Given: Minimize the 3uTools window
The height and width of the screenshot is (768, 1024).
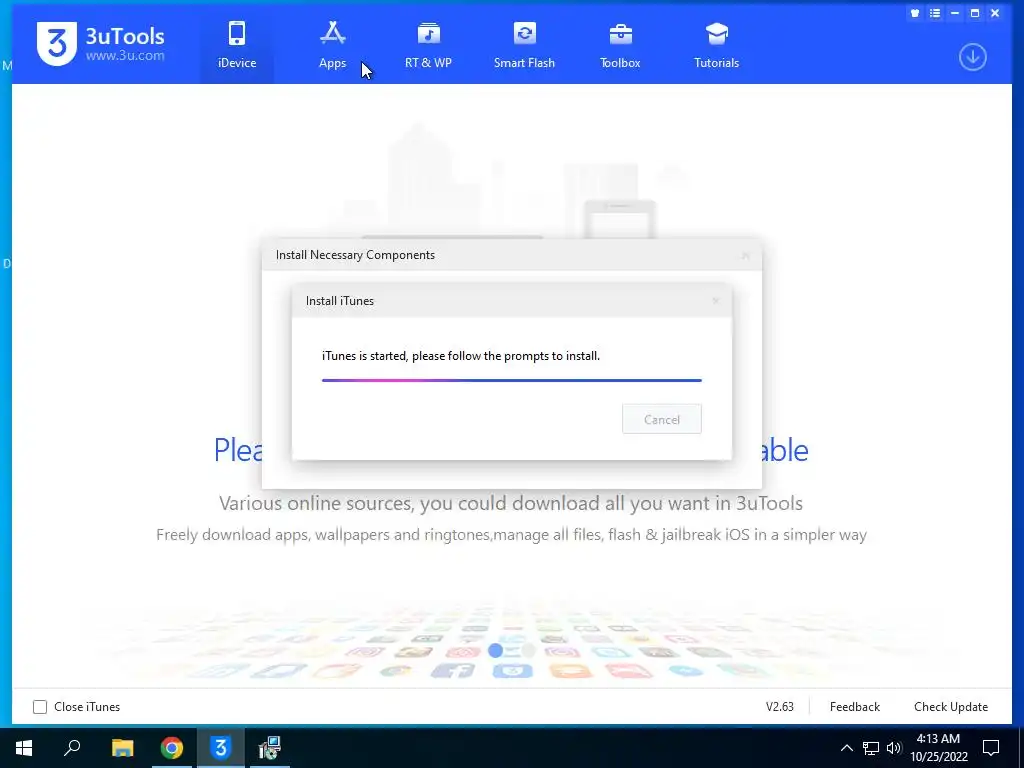Looking at the screenshot, I should pyautogui.click(x=955, y=13).
